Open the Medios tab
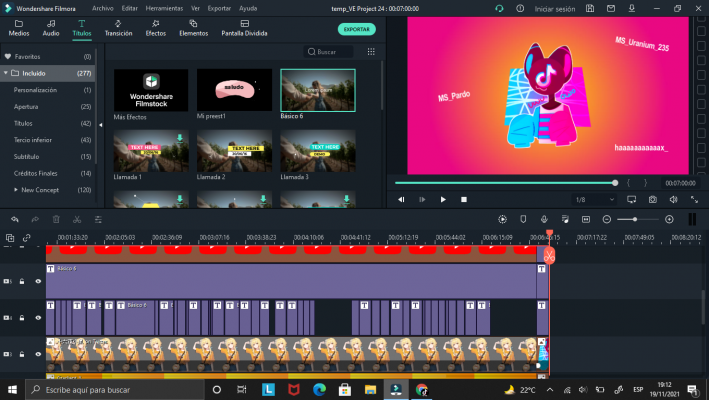Viewport: 709px width, 400px height. pyautogui.click(x=19, y=28)
